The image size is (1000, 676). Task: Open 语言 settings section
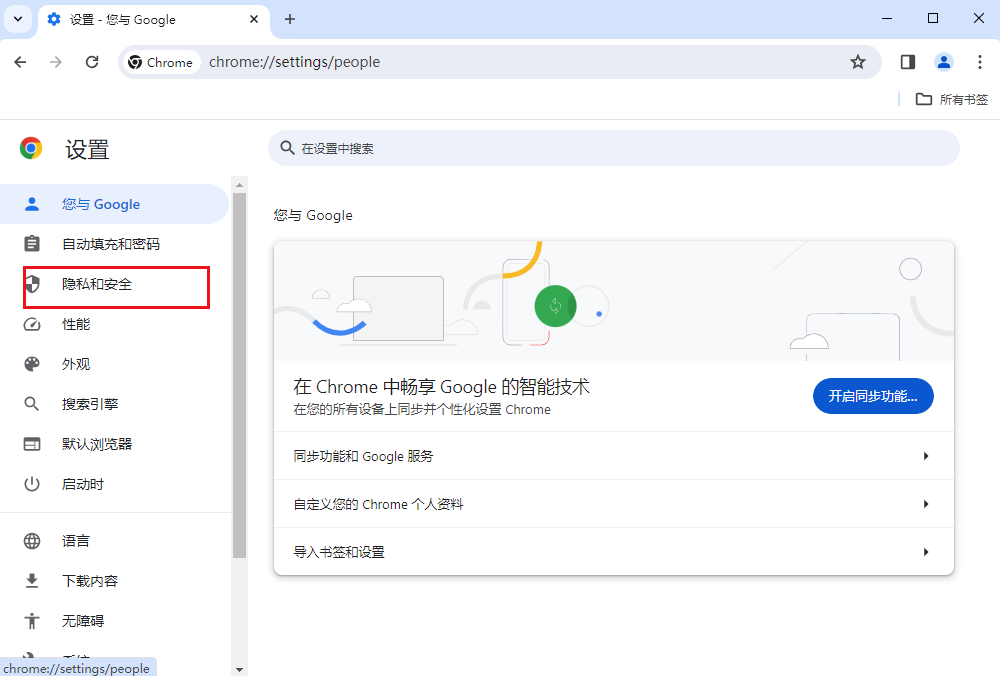114,541
